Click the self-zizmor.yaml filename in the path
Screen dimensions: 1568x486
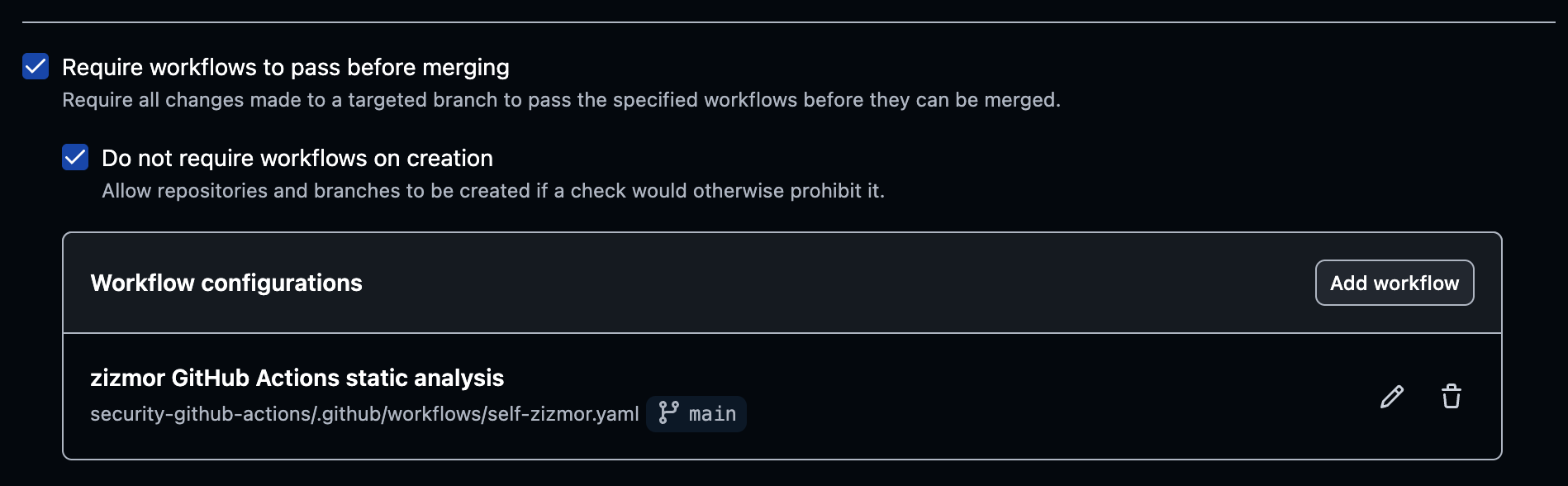coord(563,414)
